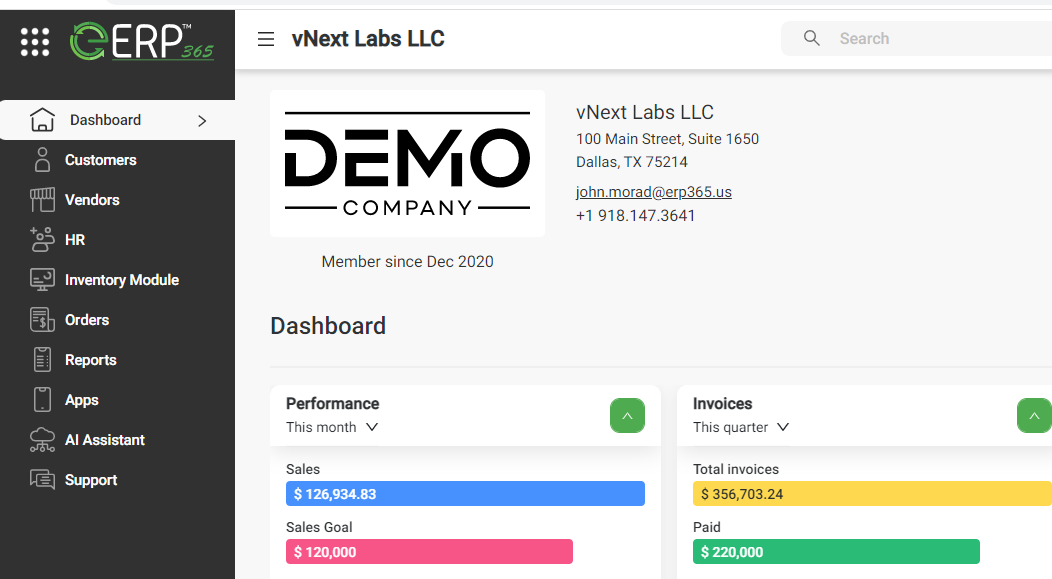Click the ERP 365 logo

pyautogui.click(x=141, y=41)
